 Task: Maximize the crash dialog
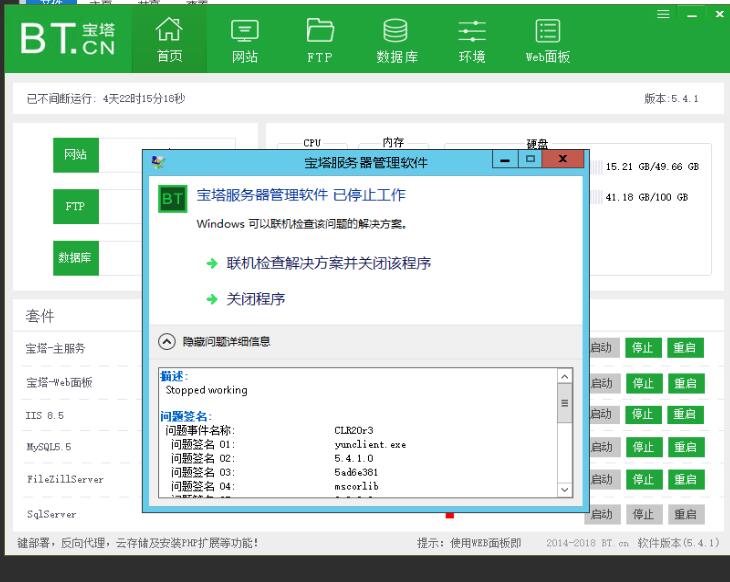click(530, 159)
